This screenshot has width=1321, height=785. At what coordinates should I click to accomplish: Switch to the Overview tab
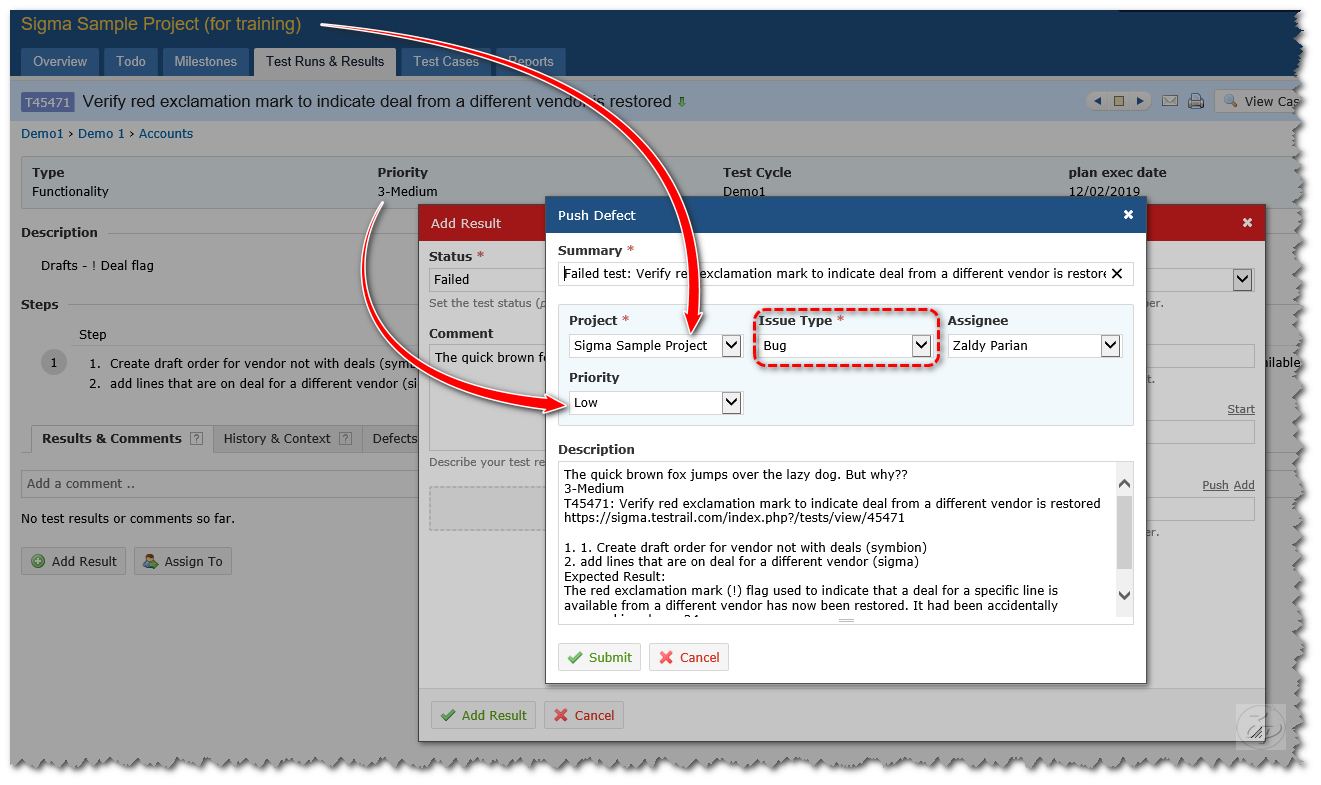60,62
